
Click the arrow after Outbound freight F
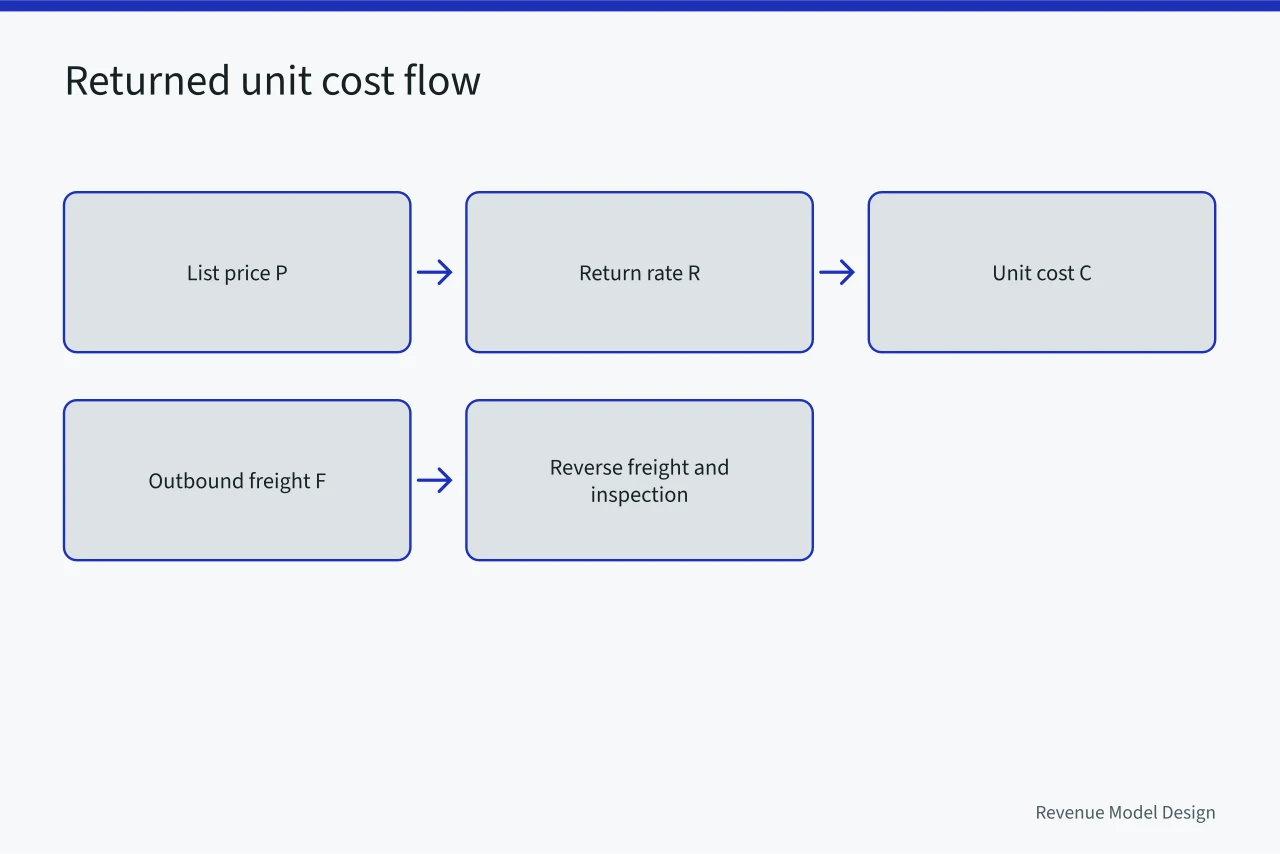point(435,480)
